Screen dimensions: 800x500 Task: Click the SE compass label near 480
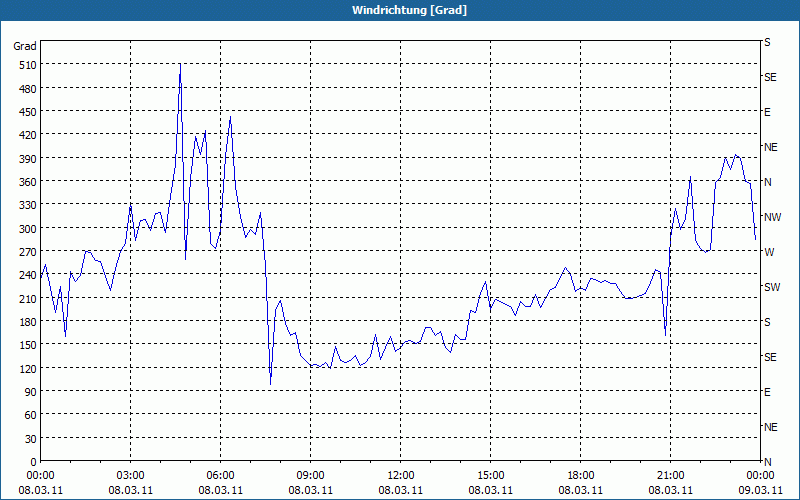click(770, 77)
